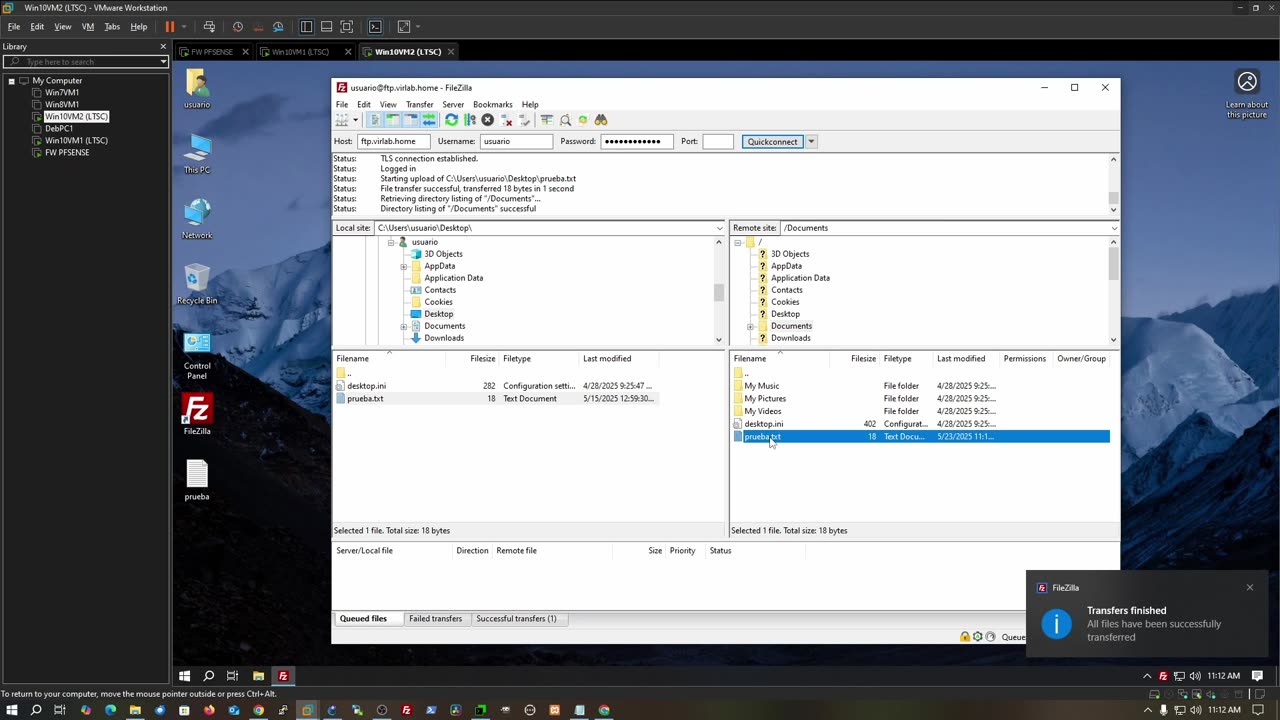Expand the local AppData tree node
1280x720 pixels.
coord(403,266)
